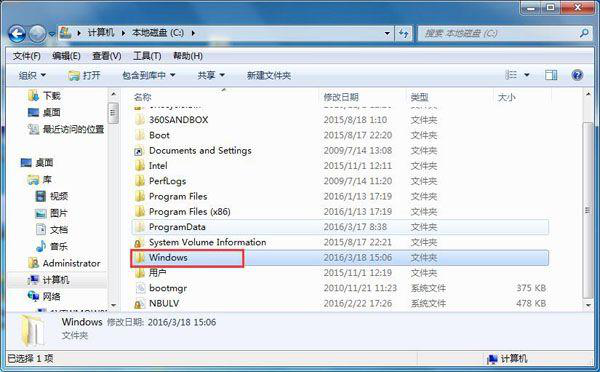This screenshot has width=600, height=372.
Task: Open the 音乐 library
Action: [52, 246]
